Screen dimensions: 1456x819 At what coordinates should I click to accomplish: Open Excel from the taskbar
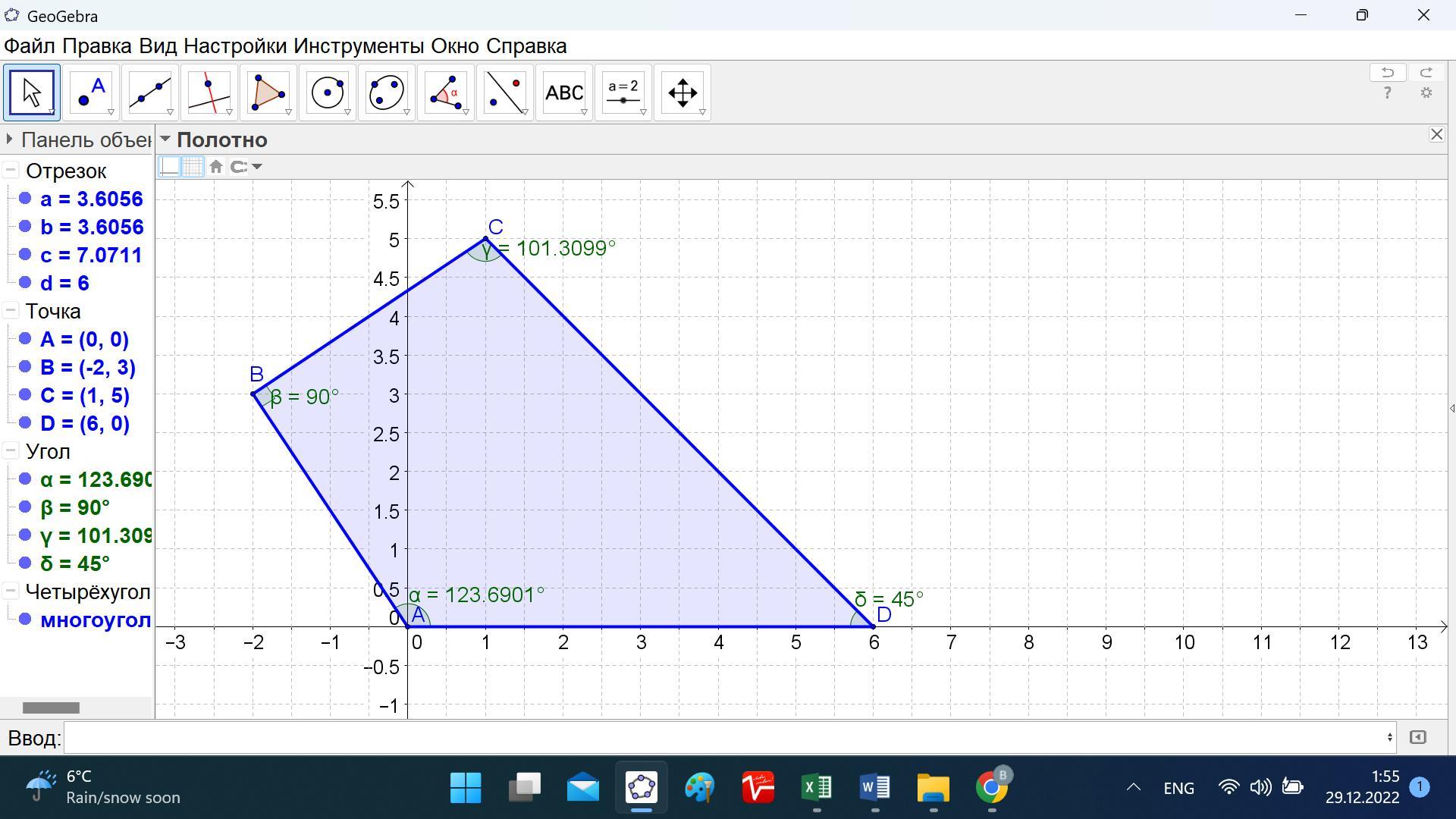(817, 788)
